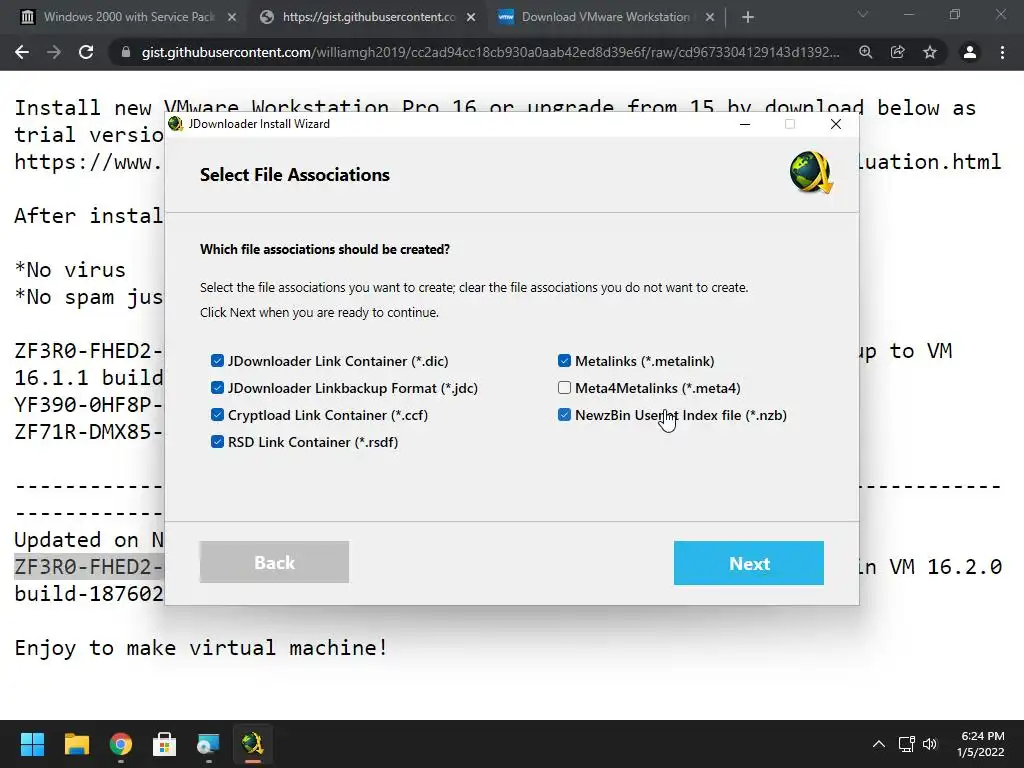Close the JDownloader Install Wizard

coord(835,124)
